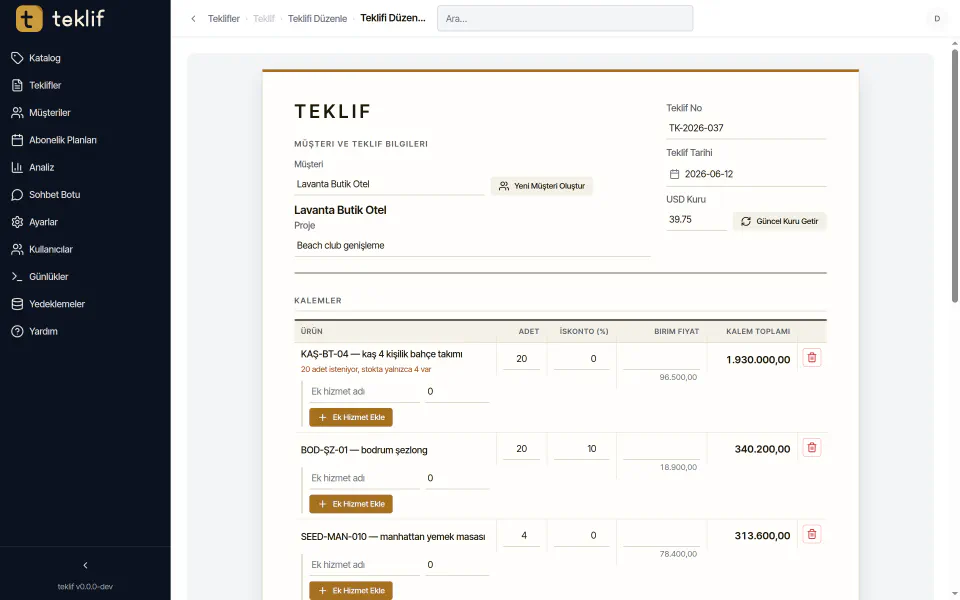
Task: Click the teklif logo icon
Action: (29, 18)
